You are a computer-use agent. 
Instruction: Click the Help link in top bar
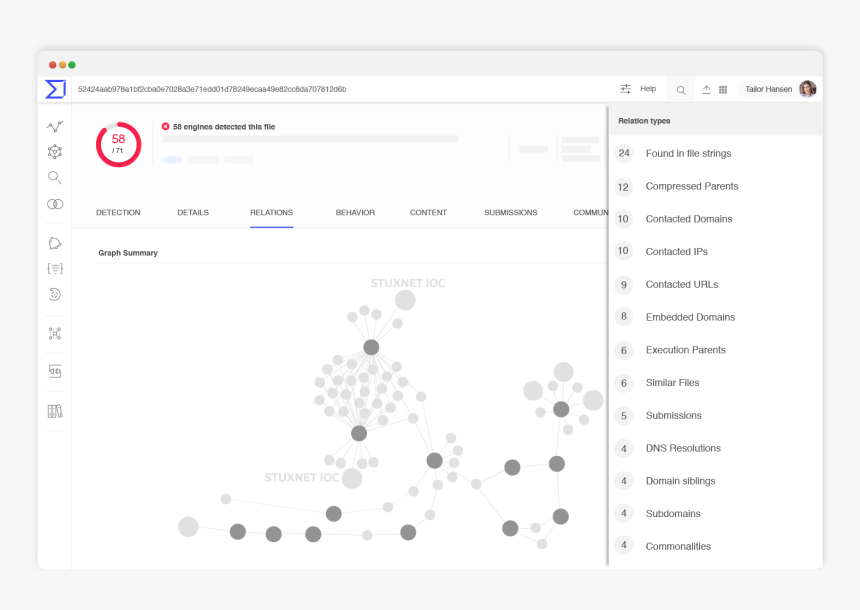(x=648, y=89)
